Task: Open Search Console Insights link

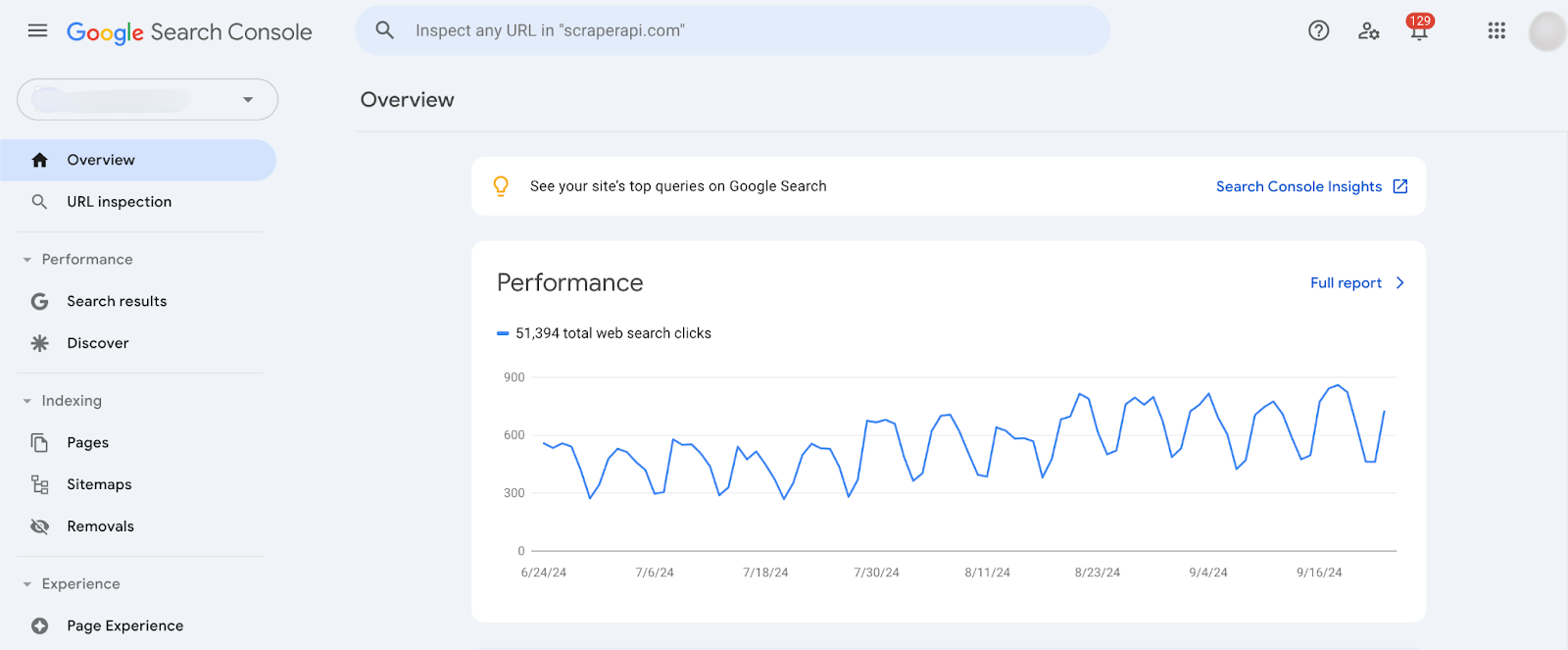Action: tap(1298, 186)
